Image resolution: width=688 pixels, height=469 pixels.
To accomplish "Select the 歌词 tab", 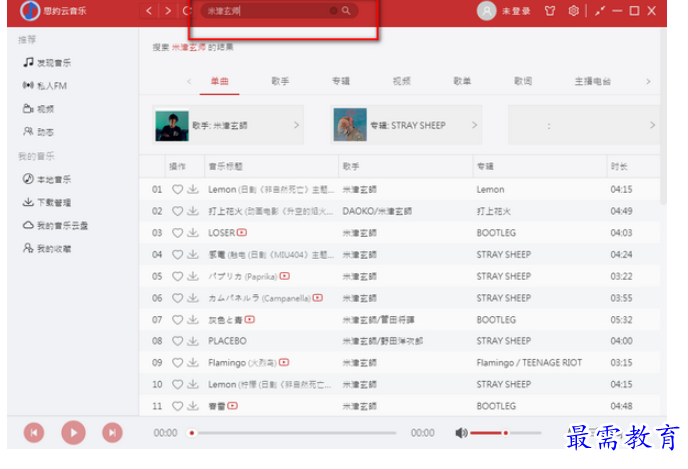I will [x=523, y=81].
